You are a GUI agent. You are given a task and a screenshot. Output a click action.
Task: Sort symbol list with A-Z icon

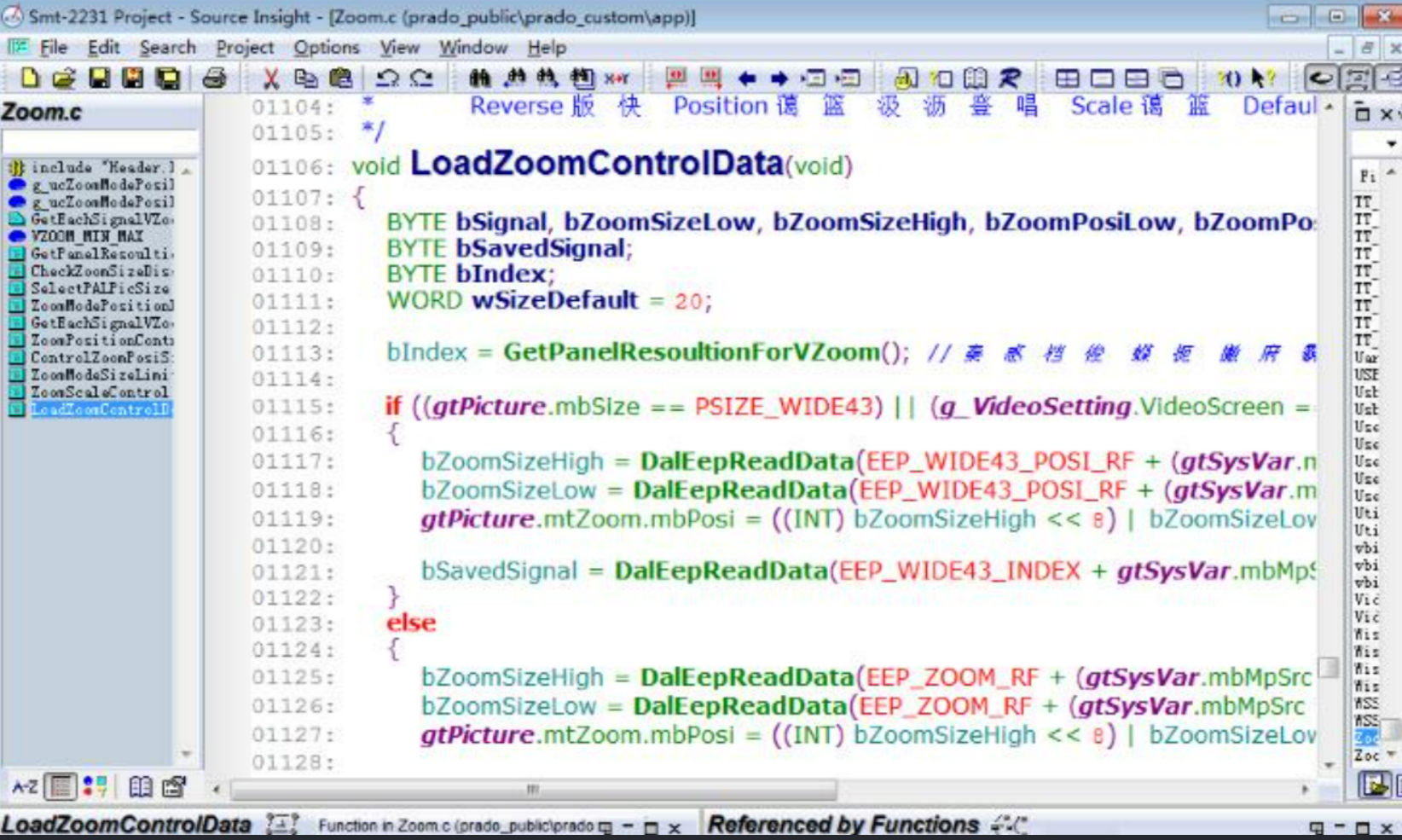click(25, 786)
